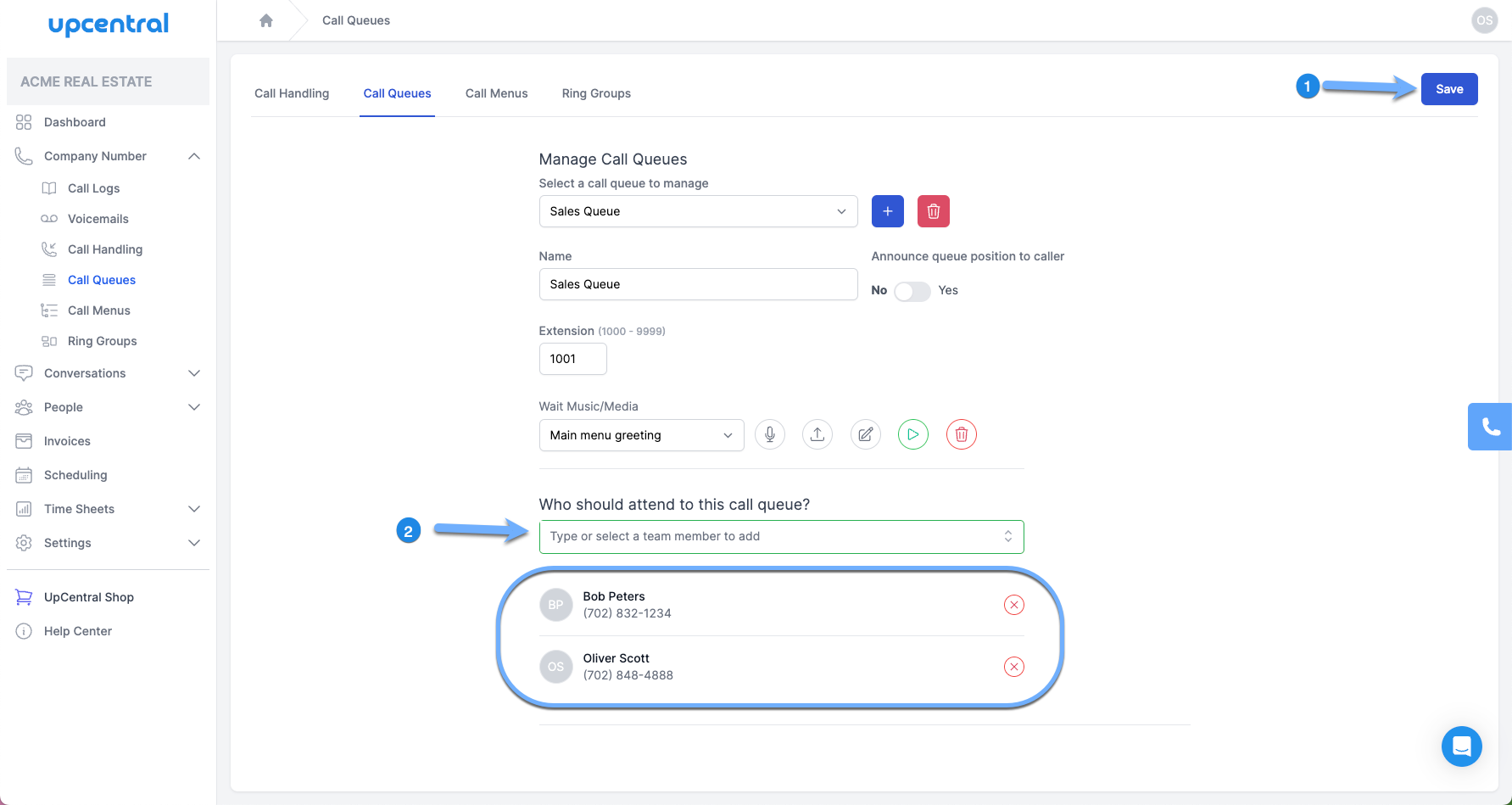Click the Save button
This screenshot has height=805, width=1512.
1448,89
